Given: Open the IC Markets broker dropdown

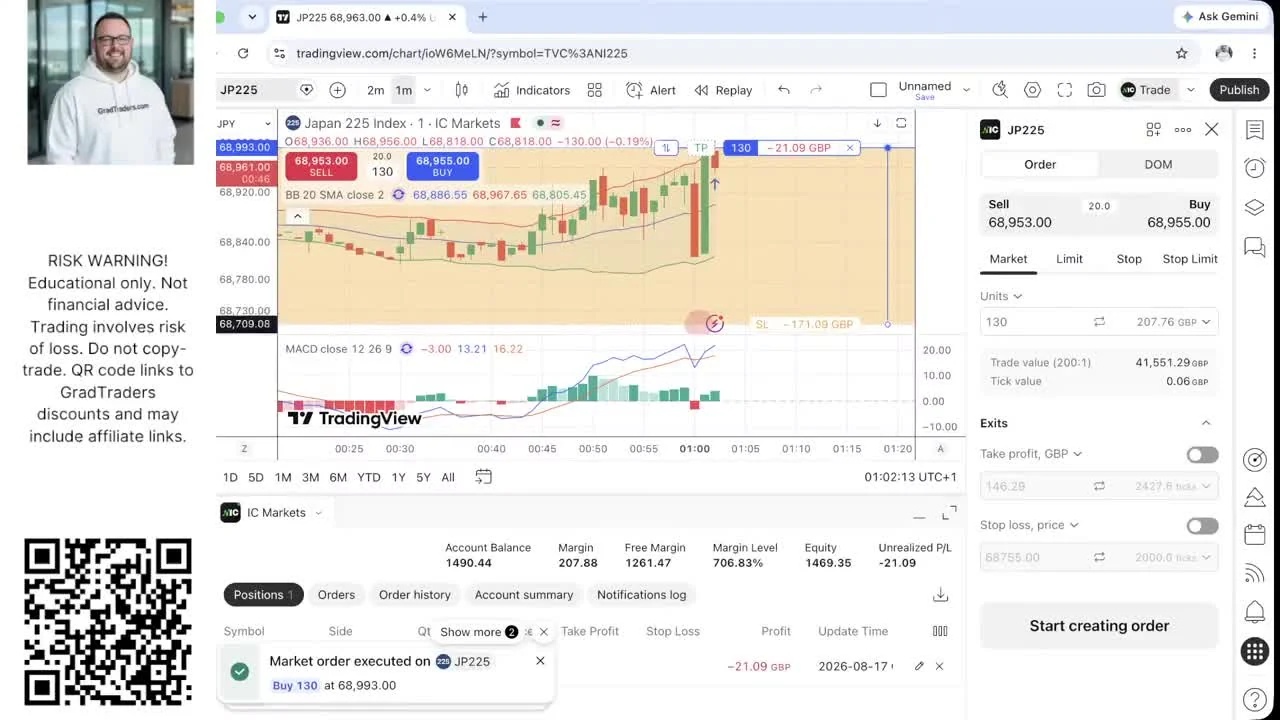Looking at the screenshot, I should (272, 513).
